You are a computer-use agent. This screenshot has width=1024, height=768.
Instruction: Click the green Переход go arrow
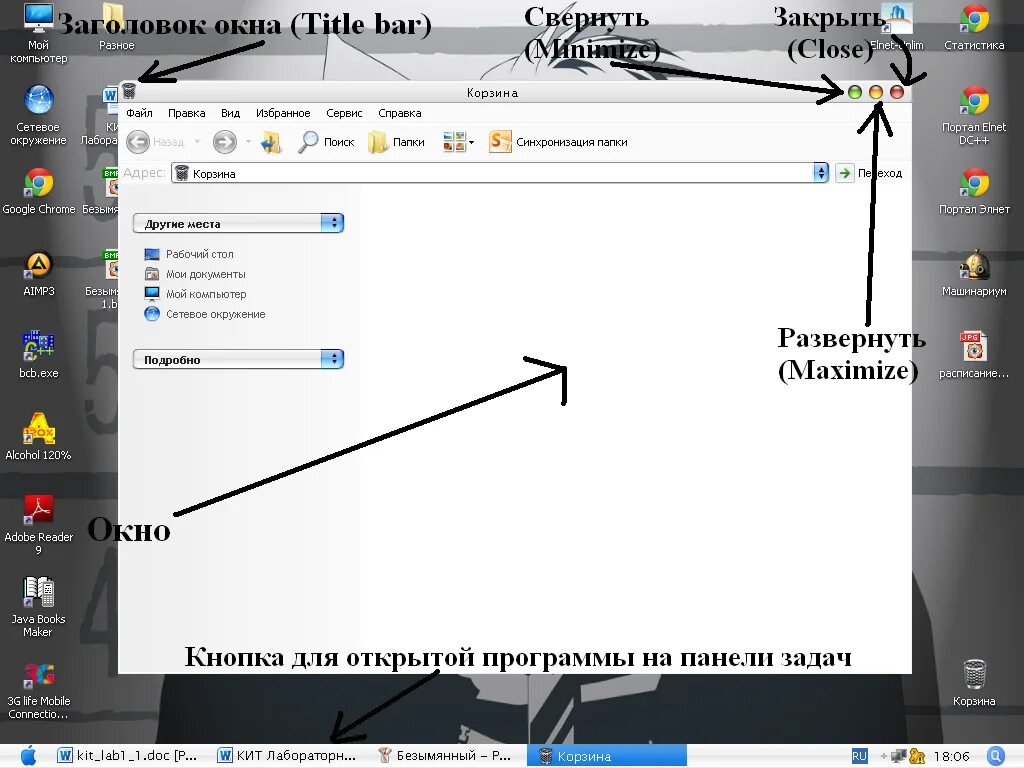(844, 173)
